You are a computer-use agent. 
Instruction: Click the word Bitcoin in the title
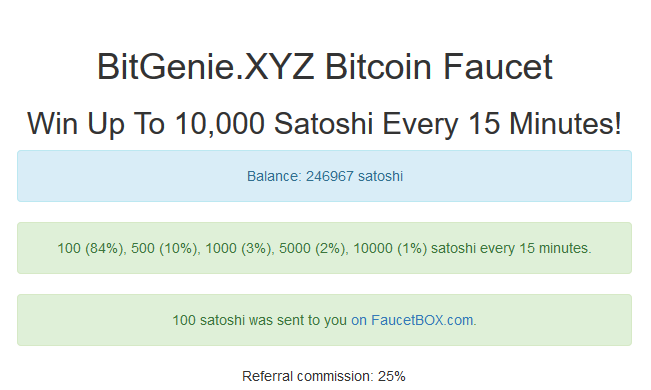[378, 66]
